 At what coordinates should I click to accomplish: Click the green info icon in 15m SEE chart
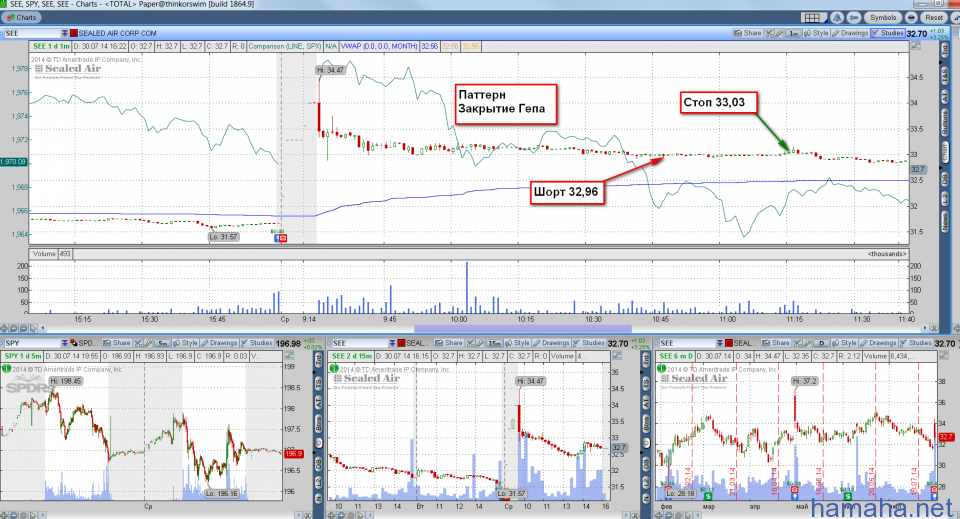coord(334,368)
